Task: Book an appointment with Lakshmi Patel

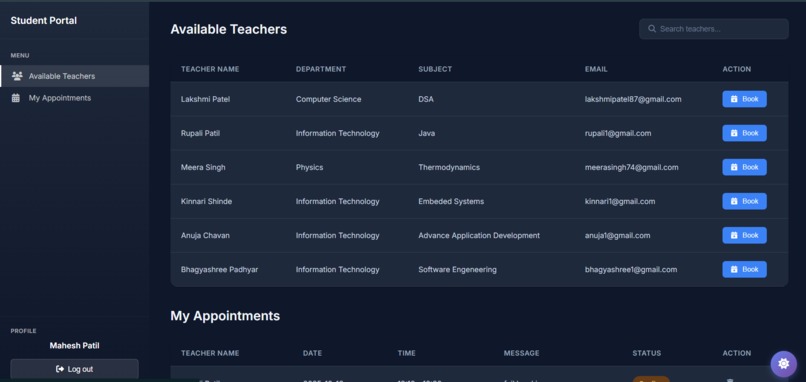Action: point(744,99)
